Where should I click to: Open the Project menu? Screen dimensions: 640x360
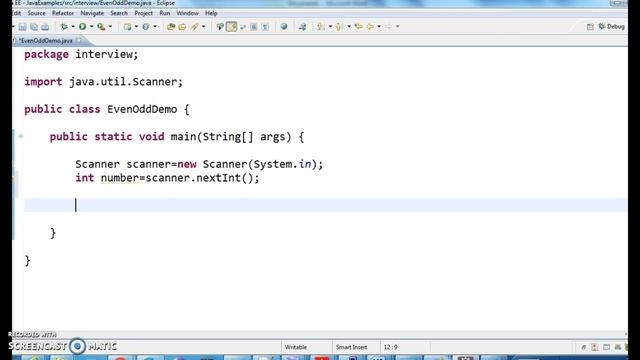point(143,13)
